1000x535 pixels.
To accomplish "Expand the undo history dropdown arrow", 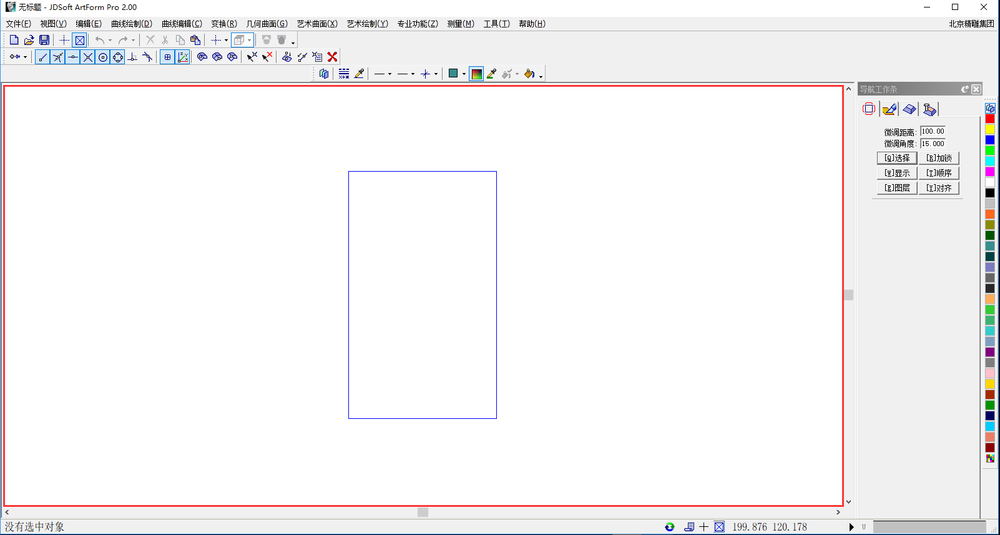I will point(110,40).
